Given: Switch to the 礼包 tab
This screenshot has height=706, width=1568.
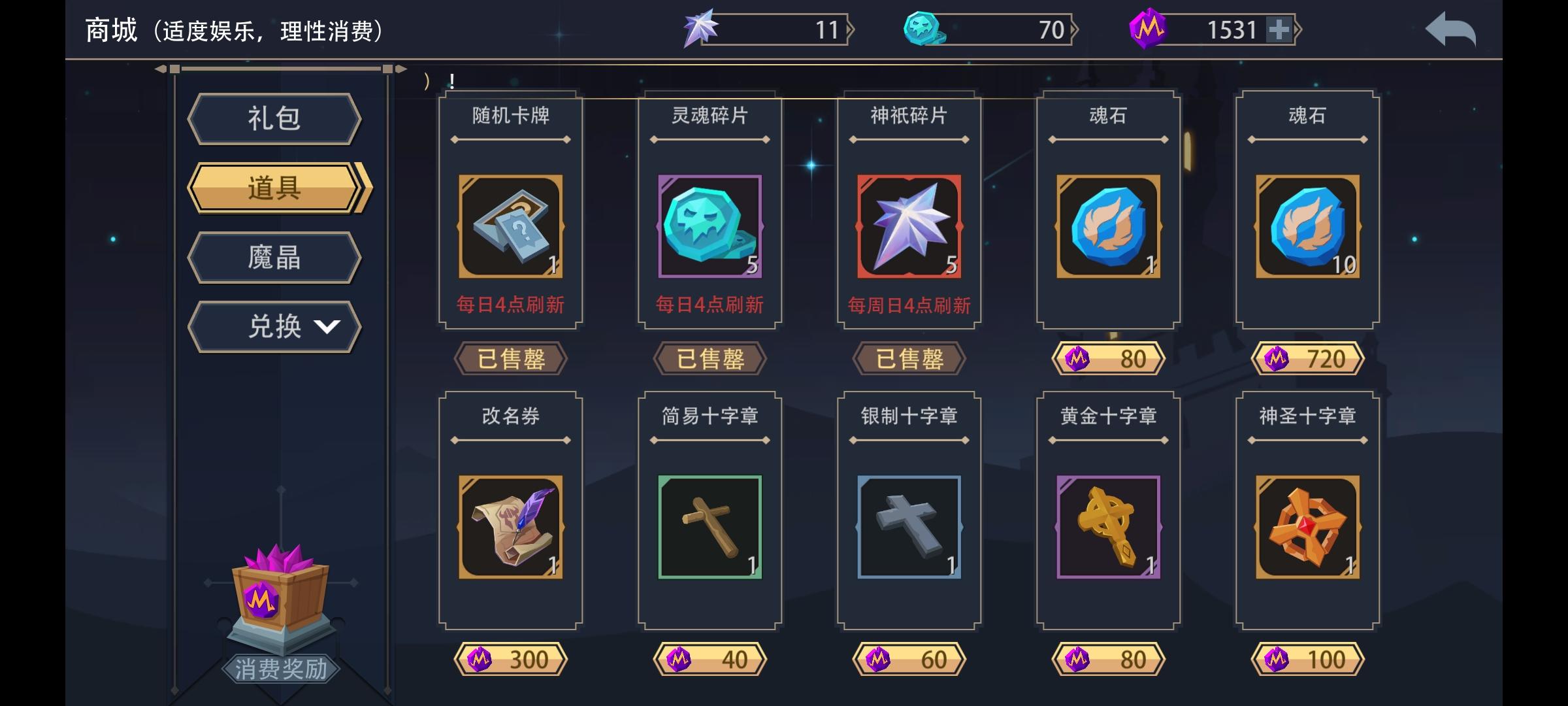Looking at the screenshot, I should pos(274,119).
